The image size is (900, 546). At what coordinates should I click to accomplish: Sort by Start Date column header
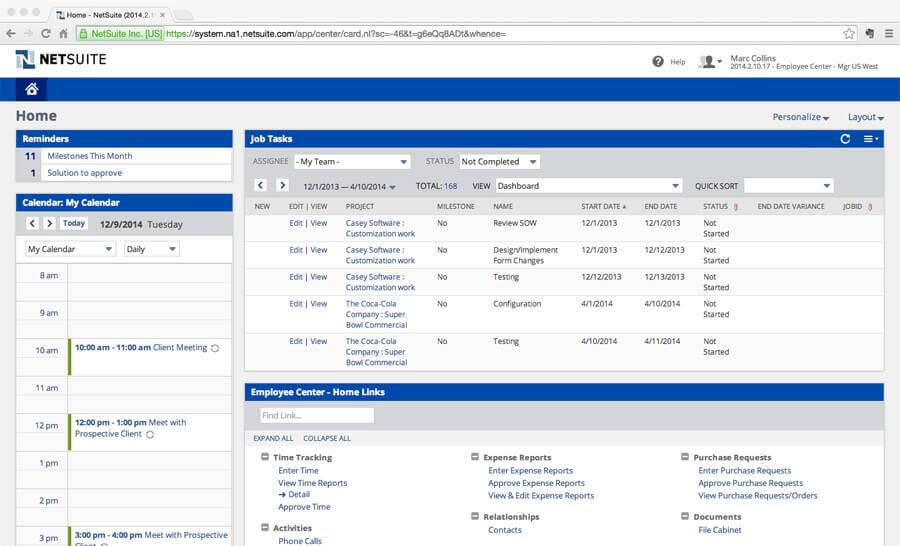603,207
